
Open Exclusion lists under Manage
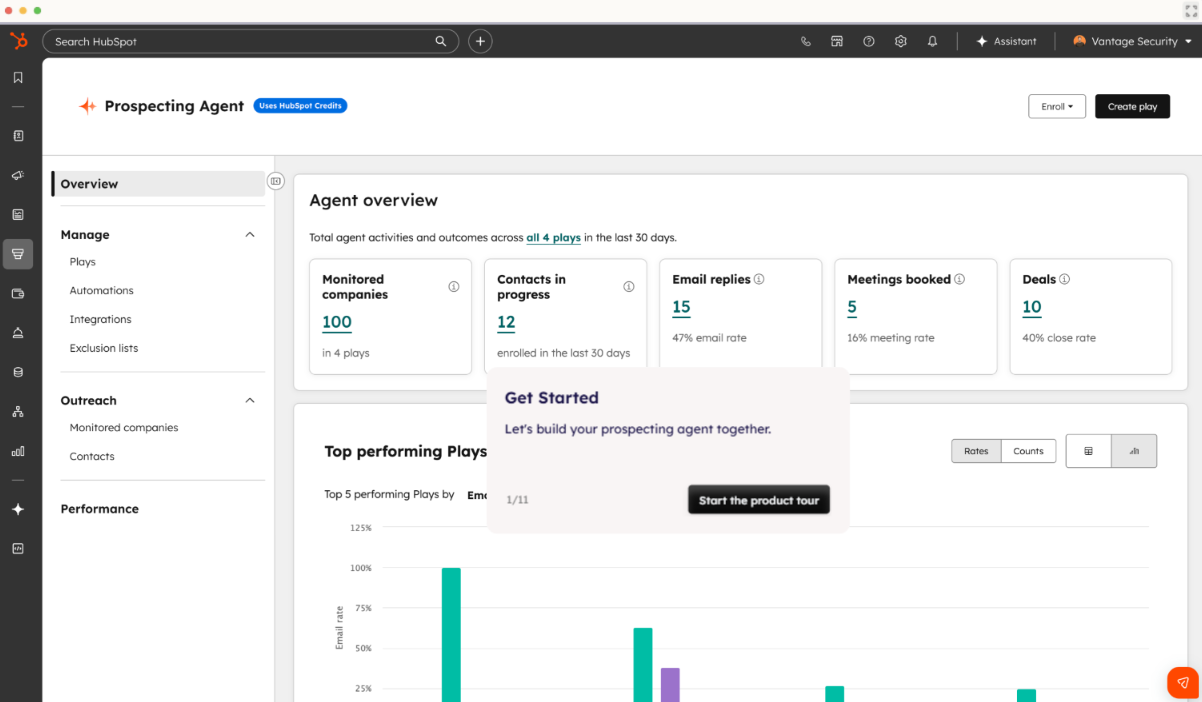coord(104,349)
